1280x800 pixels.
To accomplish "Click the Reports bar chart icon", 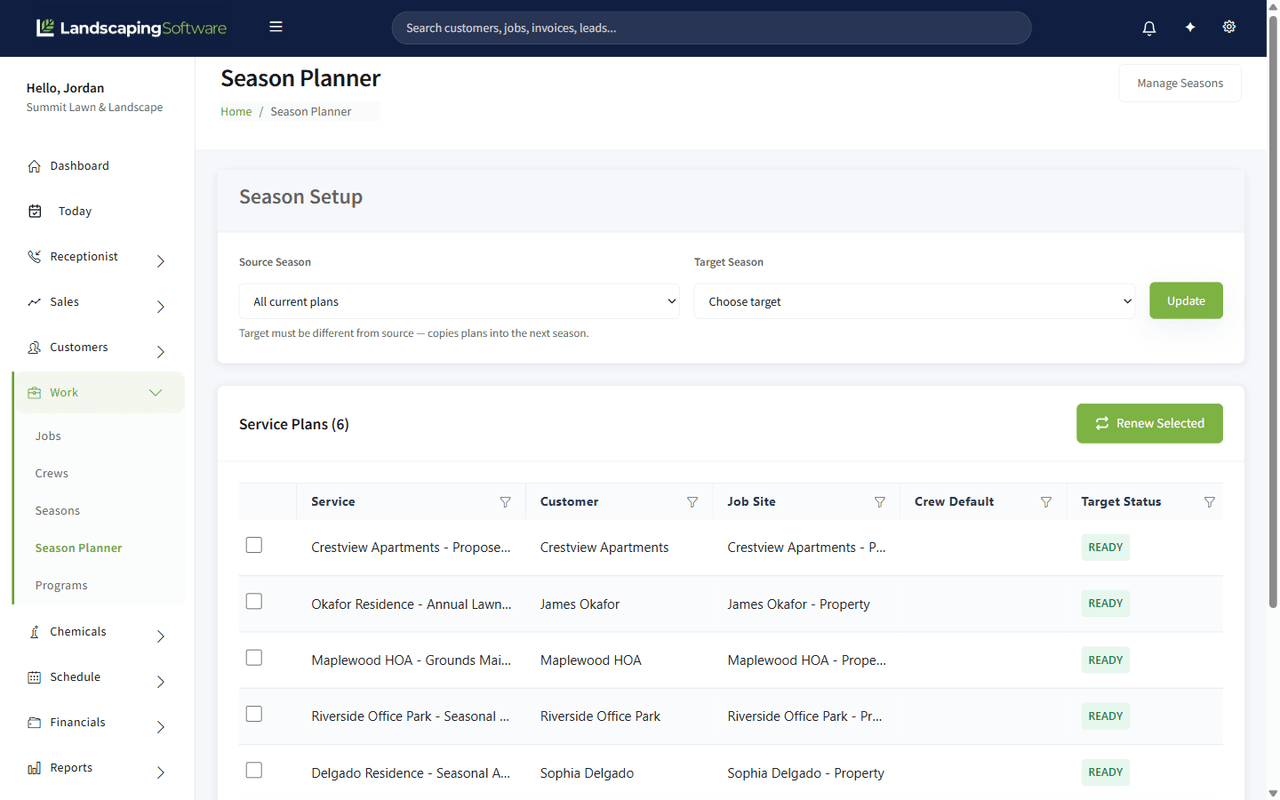I will (x=34, y=768).
